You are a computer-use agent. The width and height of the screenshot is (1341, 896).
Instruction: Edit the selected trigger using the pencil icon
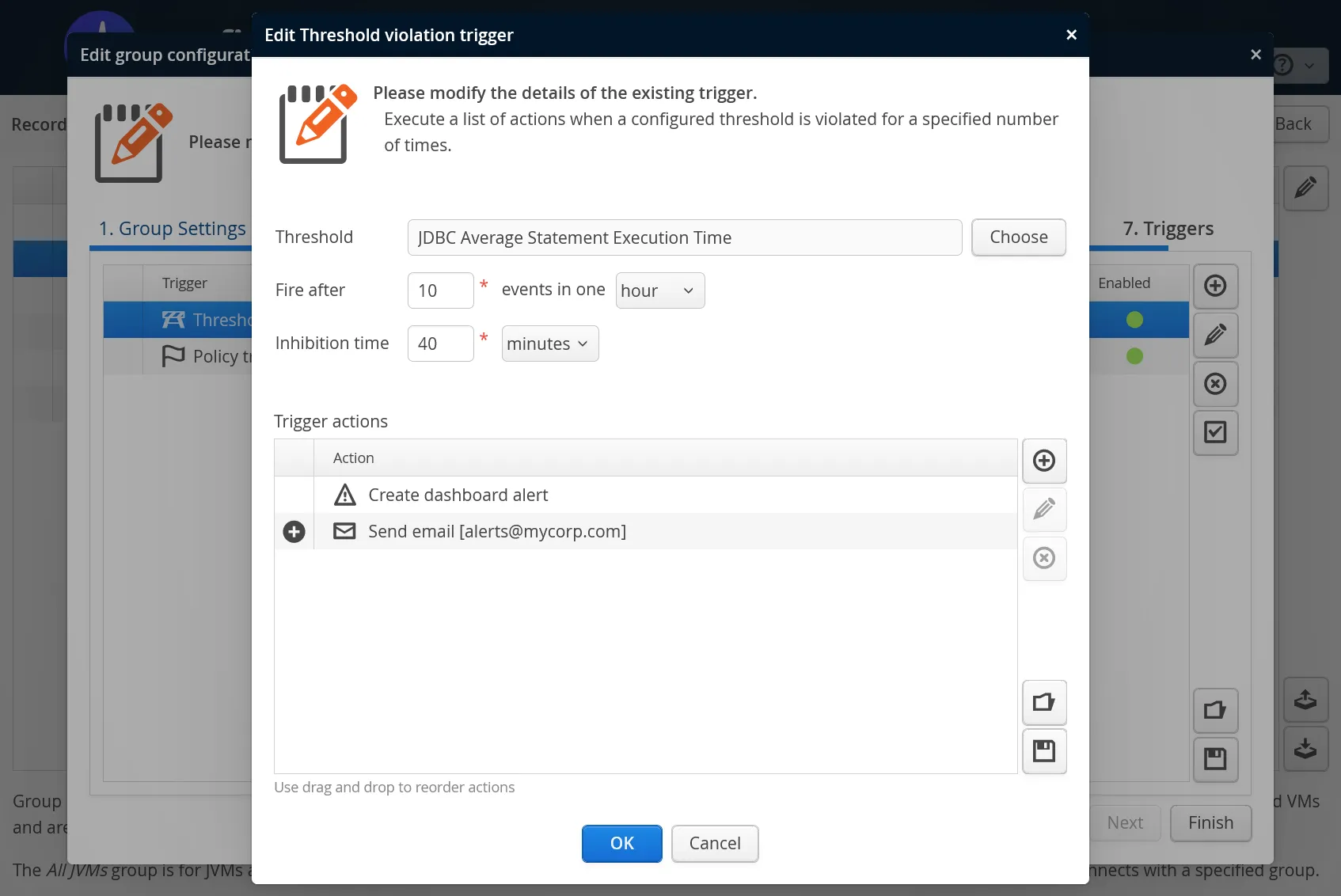tap(1216, 336)
